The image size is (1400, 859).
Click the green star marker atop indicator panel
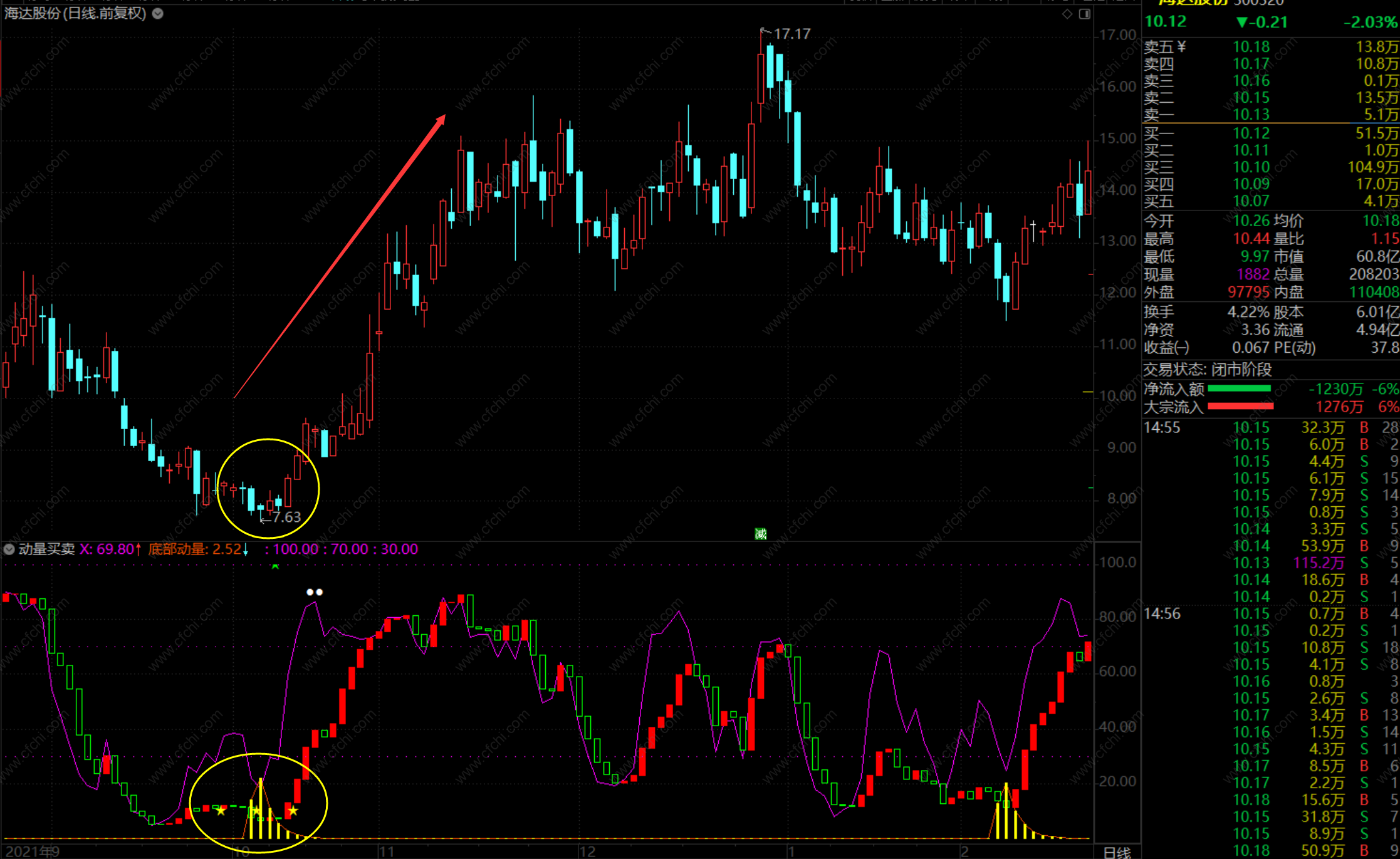coord(275,566)
